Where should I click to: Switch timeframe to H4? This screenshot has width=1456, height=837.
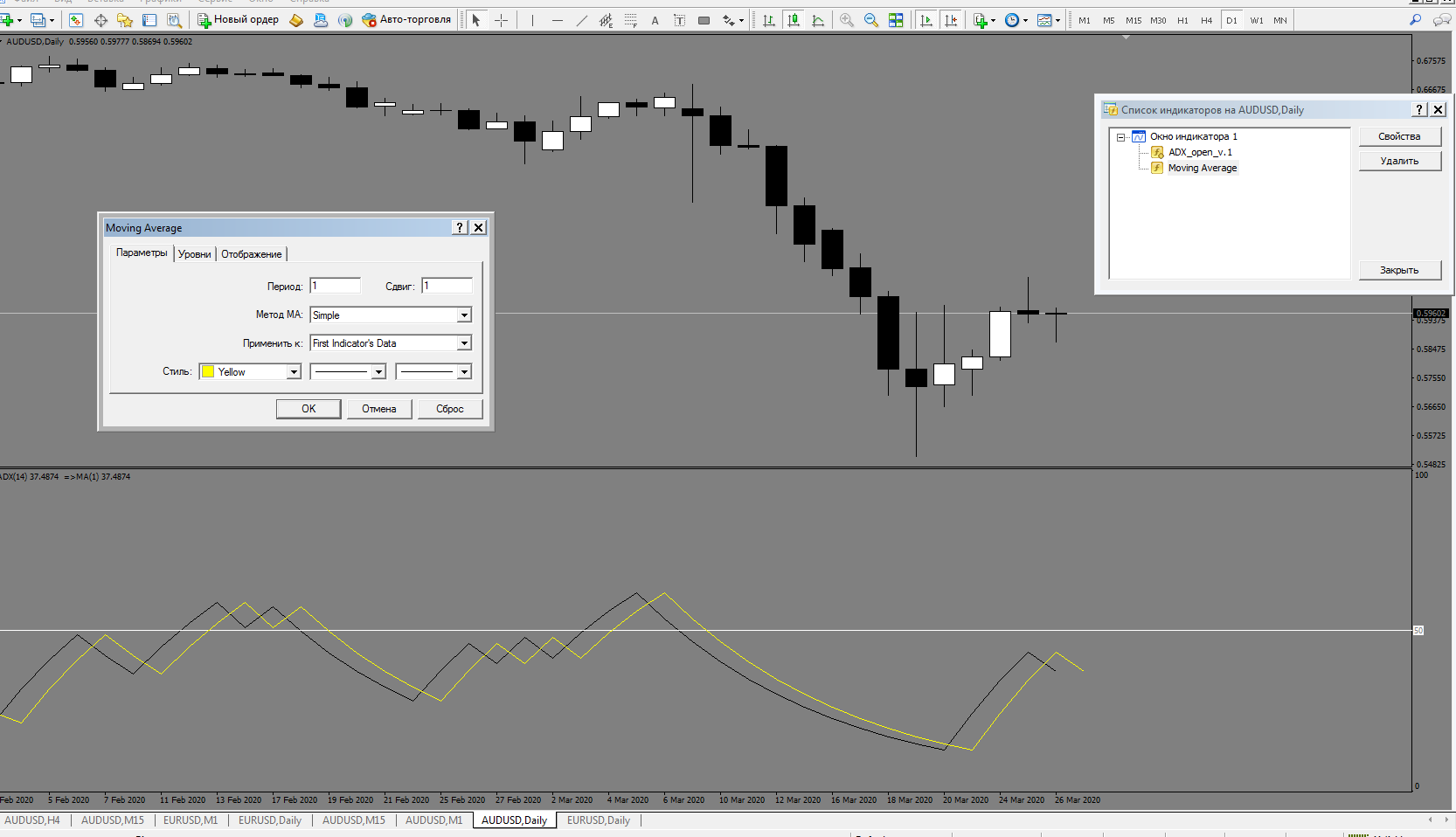pyautogui.click(x=1207, y=20)
